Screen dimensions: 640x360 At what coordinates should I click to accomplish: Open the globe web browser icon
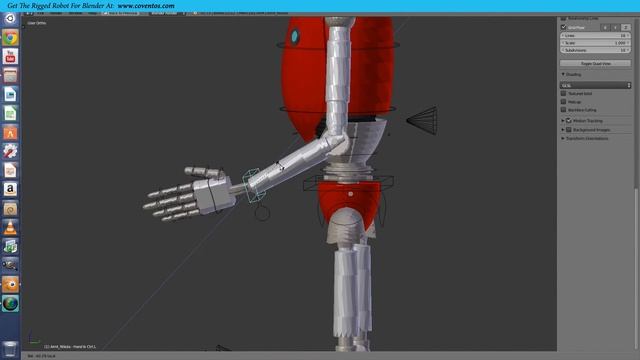click(10, 303)
